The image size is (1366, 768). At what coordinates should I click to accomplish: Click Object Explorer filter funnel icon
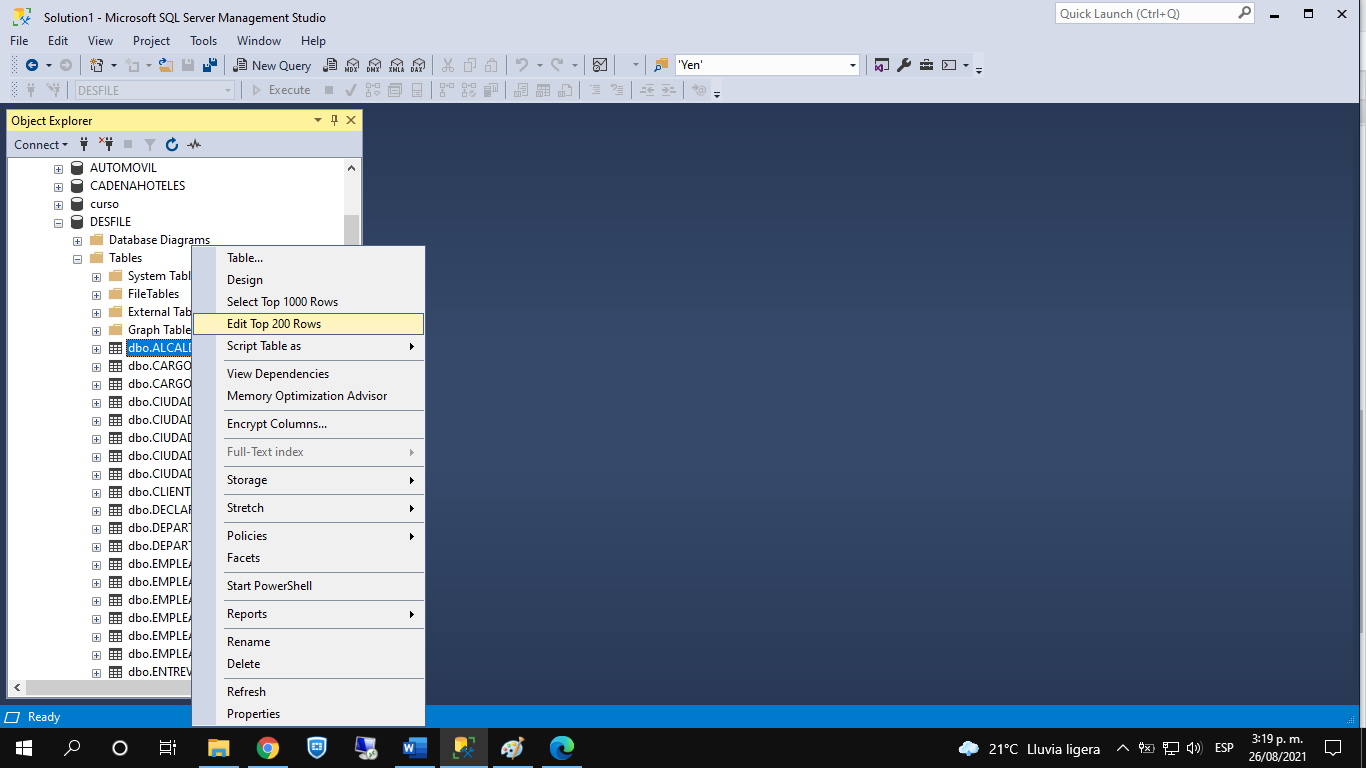click(x=150, y=144)
